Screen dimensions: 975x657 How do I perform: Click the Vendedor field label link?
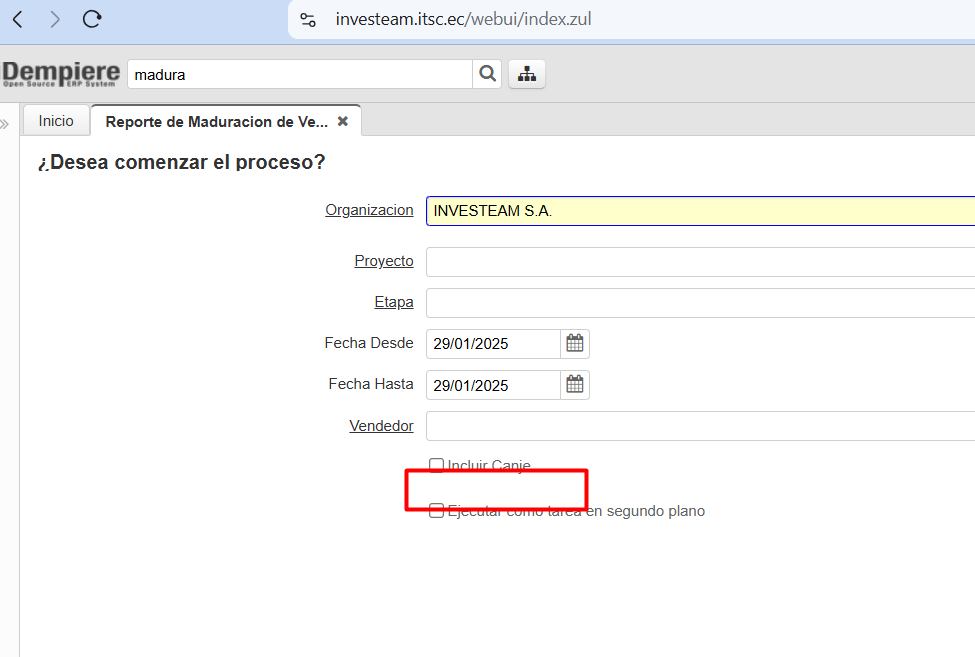[381, 426]
